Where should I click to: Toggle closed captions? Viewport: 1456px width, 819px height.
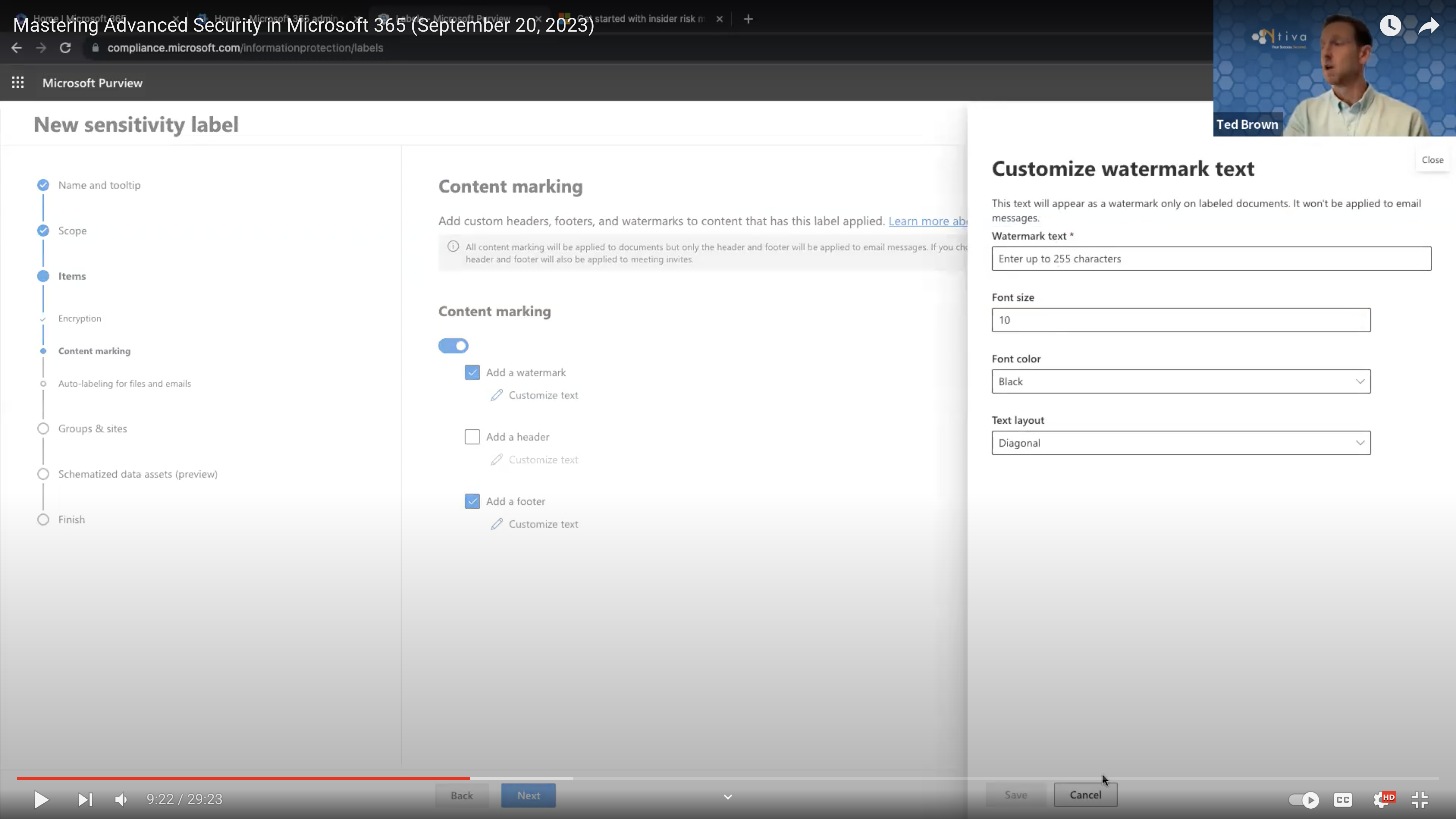1343,799
